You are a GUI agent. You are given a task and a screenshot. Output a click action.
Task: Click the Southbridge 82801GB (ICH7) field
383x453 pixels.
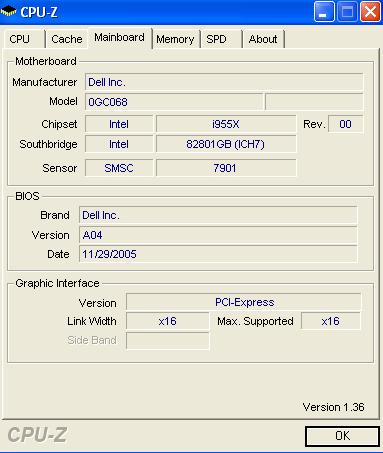coord(226,144)
